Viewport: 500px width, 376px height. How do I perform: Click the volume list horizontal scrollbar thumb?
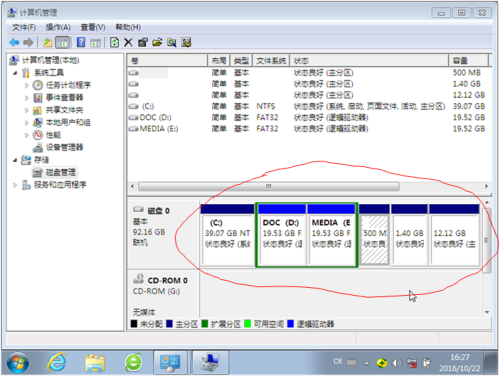[x=269, y=186]
